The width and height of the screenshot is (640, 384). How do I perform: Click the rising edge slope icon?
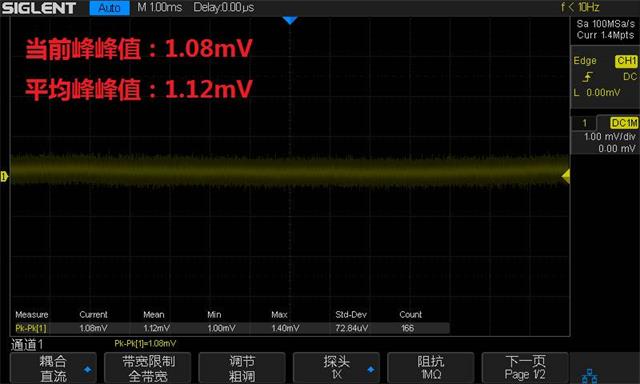[x=588, y=77]
